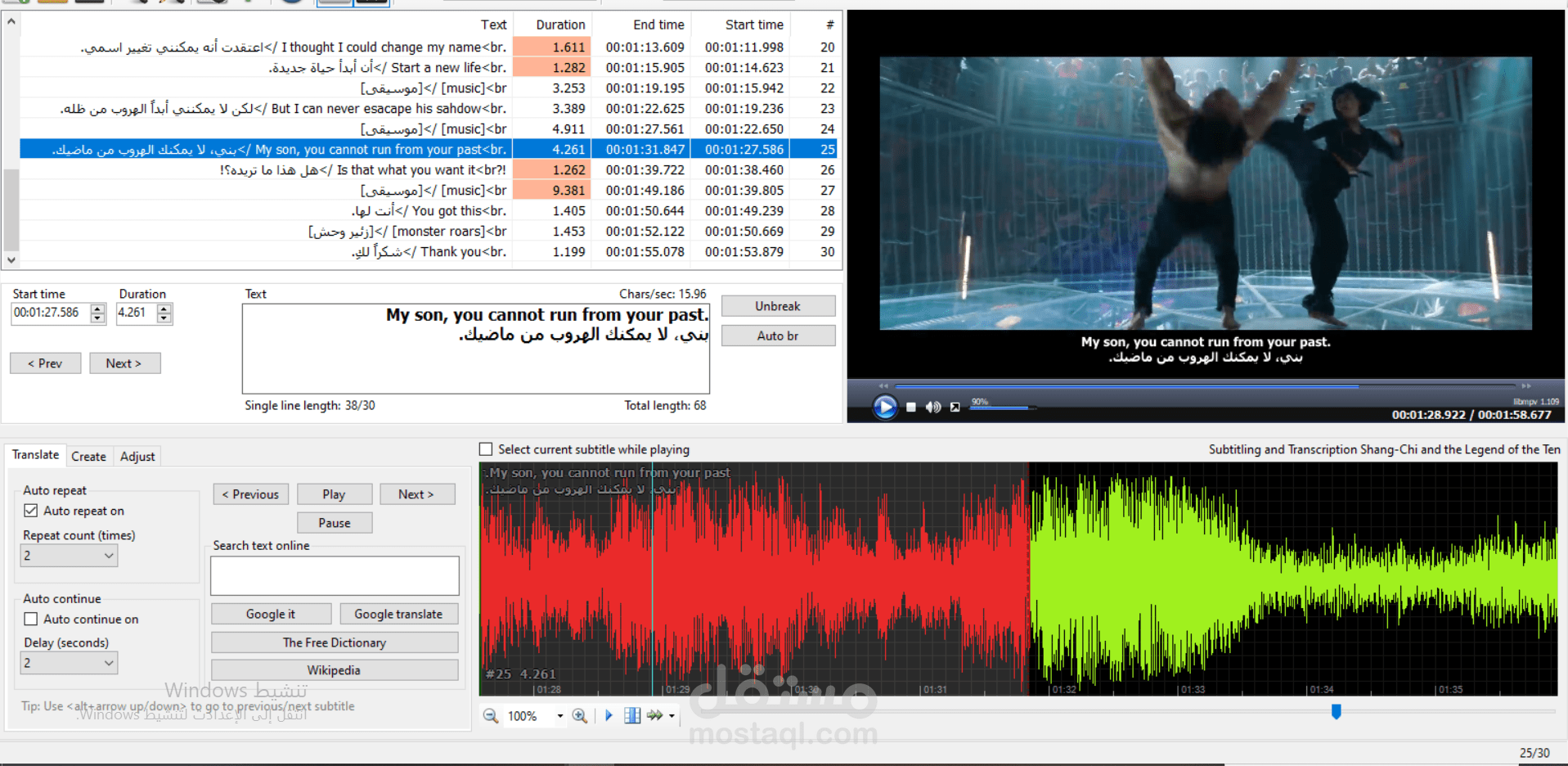Select subtitle row 28 'You got this'
This screenshot has width=1568, height=766.
429,211
